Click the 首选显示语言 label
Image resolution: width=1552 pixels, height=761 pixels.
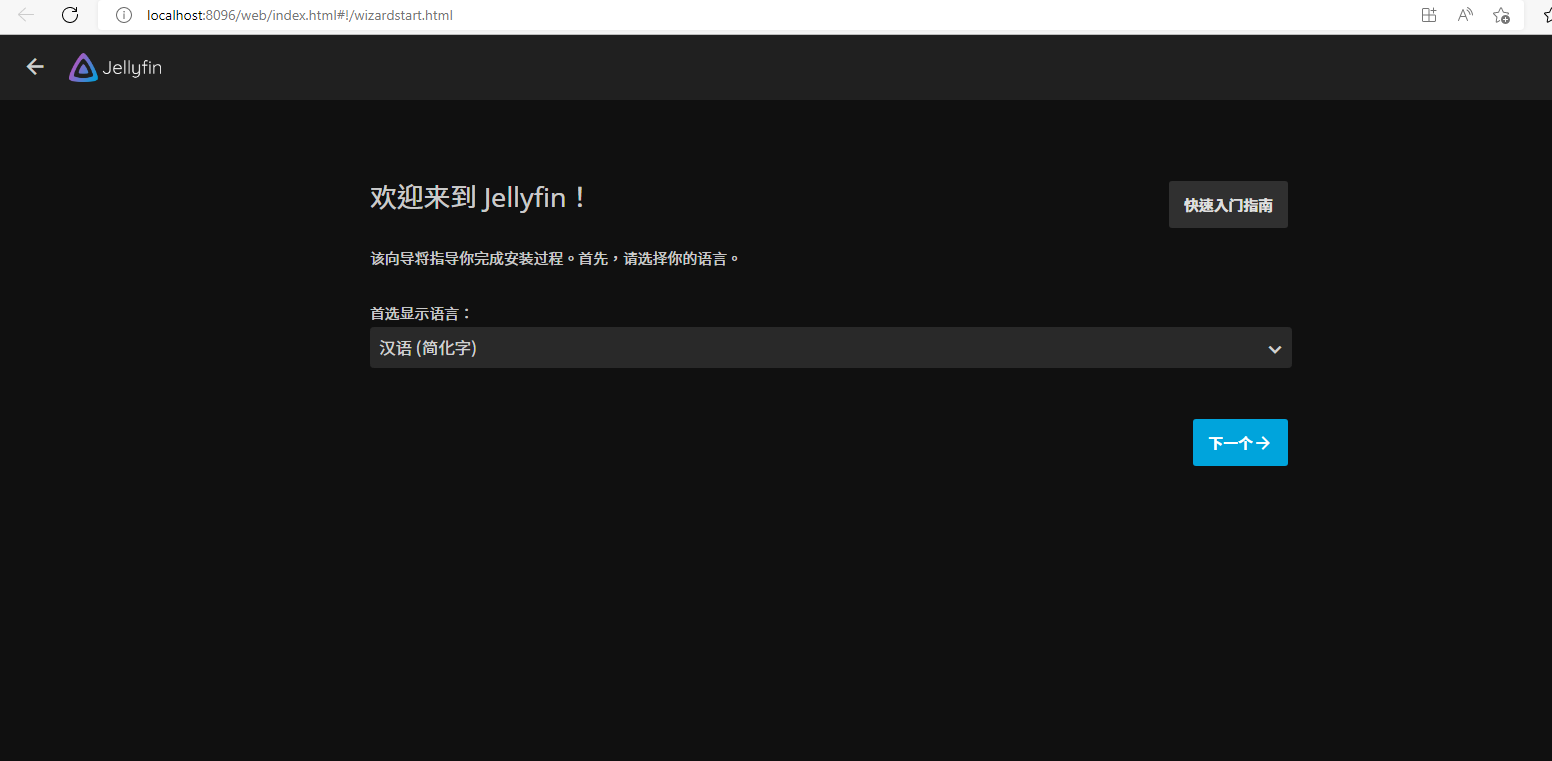click(421, 313)
